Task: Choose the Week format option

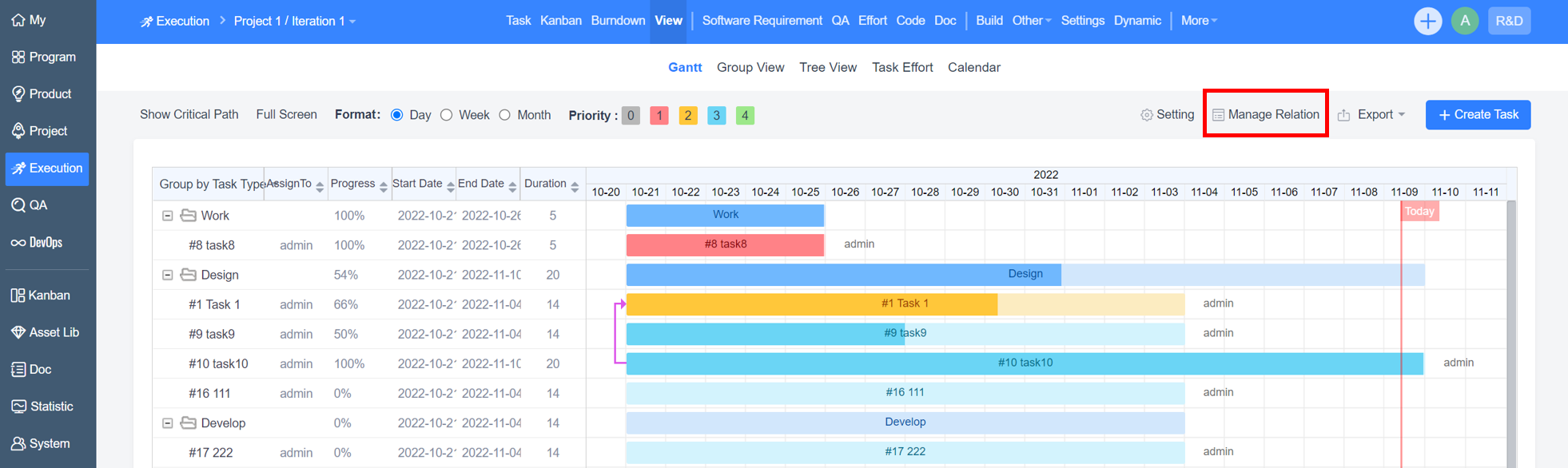Action: coord(447,115)
